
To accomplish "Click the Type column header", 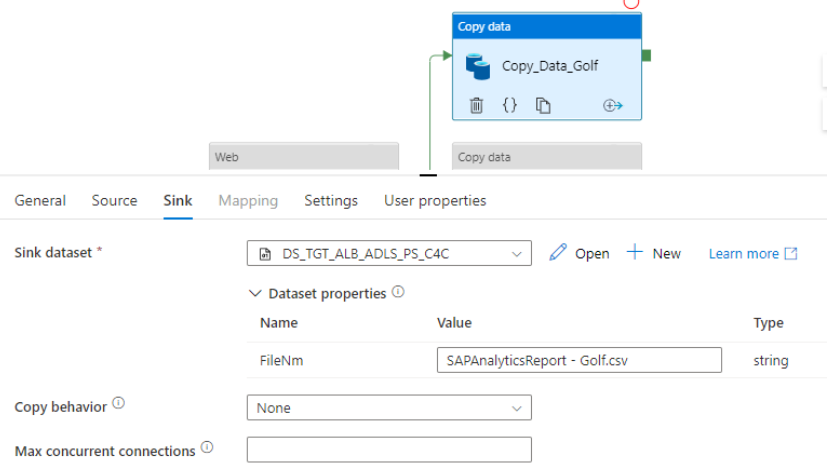I will 768,323.
